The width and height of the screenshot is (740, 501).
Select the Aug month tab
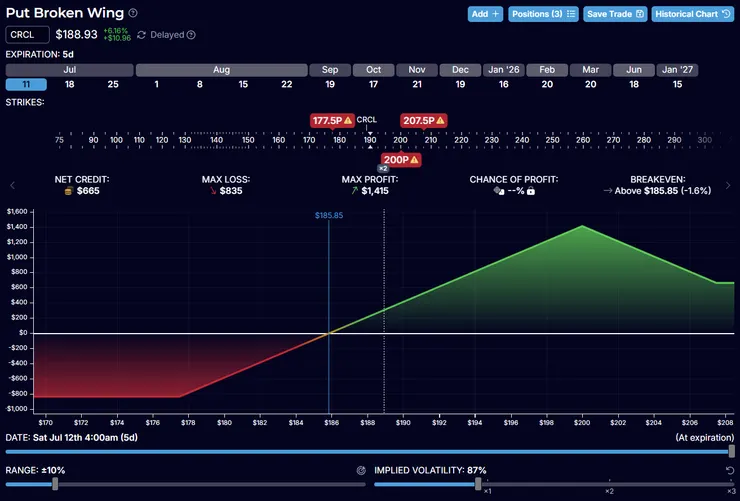pyautogui.click(x=221, y=70)
